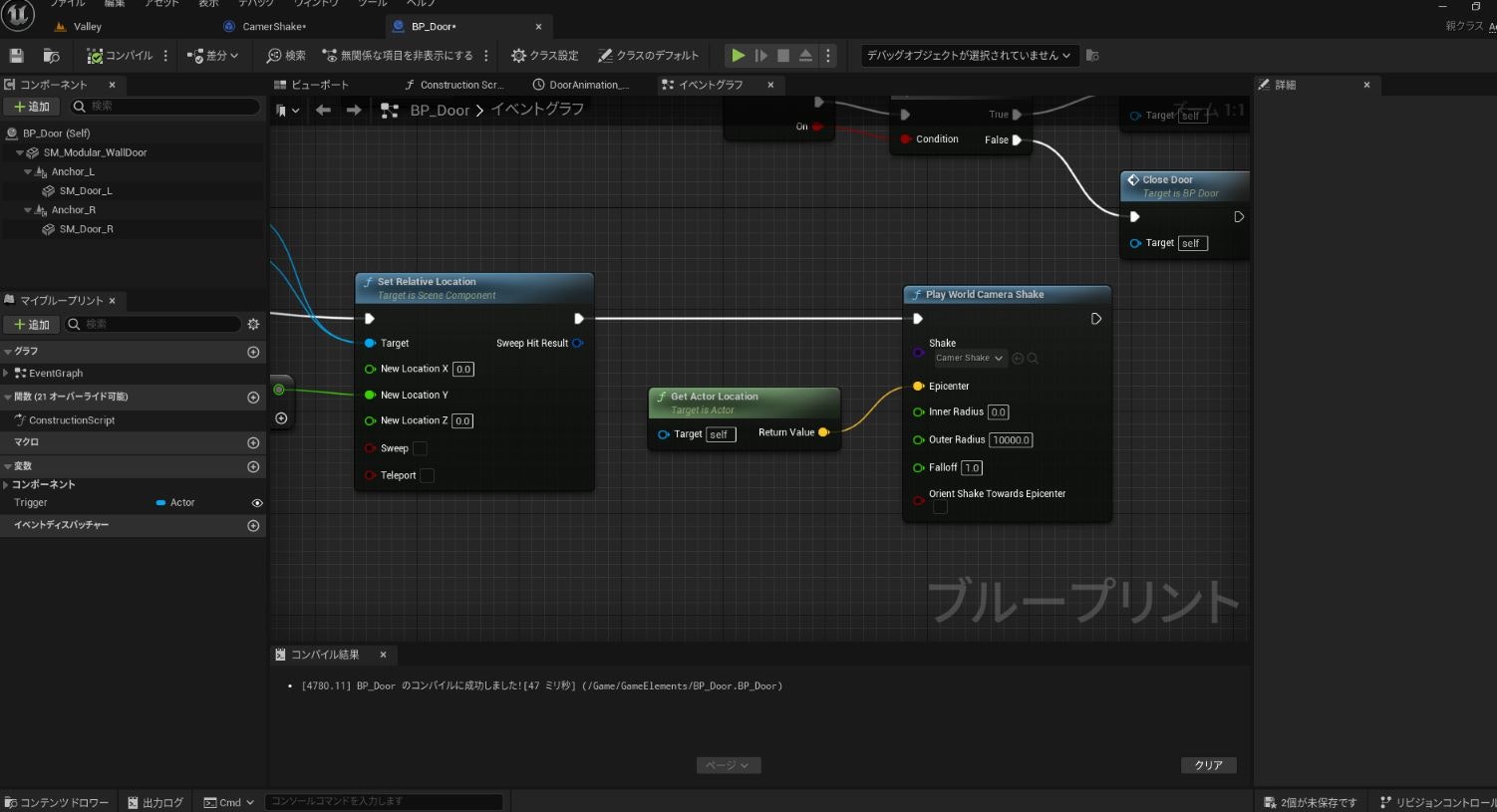Enable Teleport checkbox on Set Relative Location
Viewport: 1497px width, 812px height.
click(427, 475)
